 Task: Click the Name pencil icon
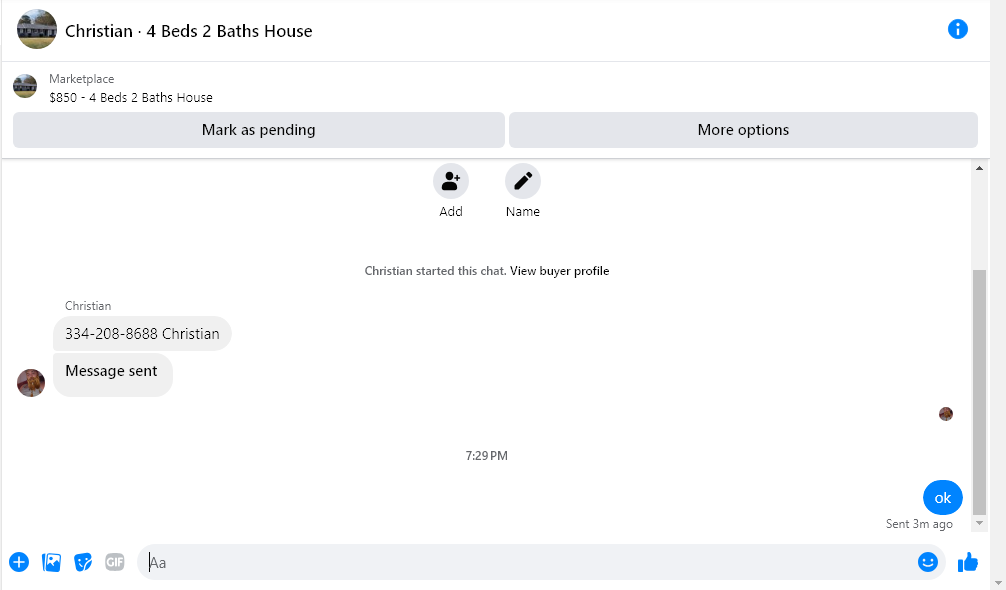[x=522, y=181]
